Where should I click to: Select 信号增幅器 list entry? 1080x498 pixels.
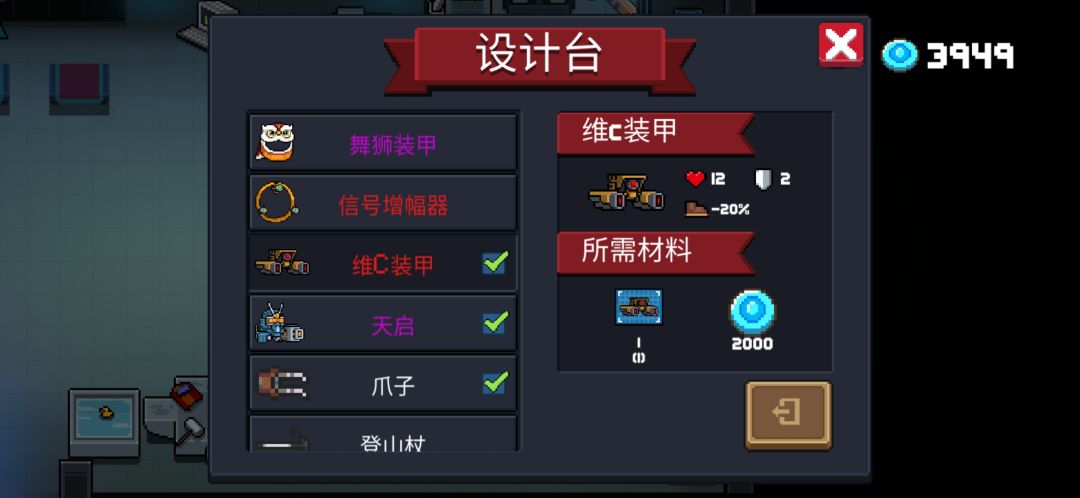pos(383,203)
